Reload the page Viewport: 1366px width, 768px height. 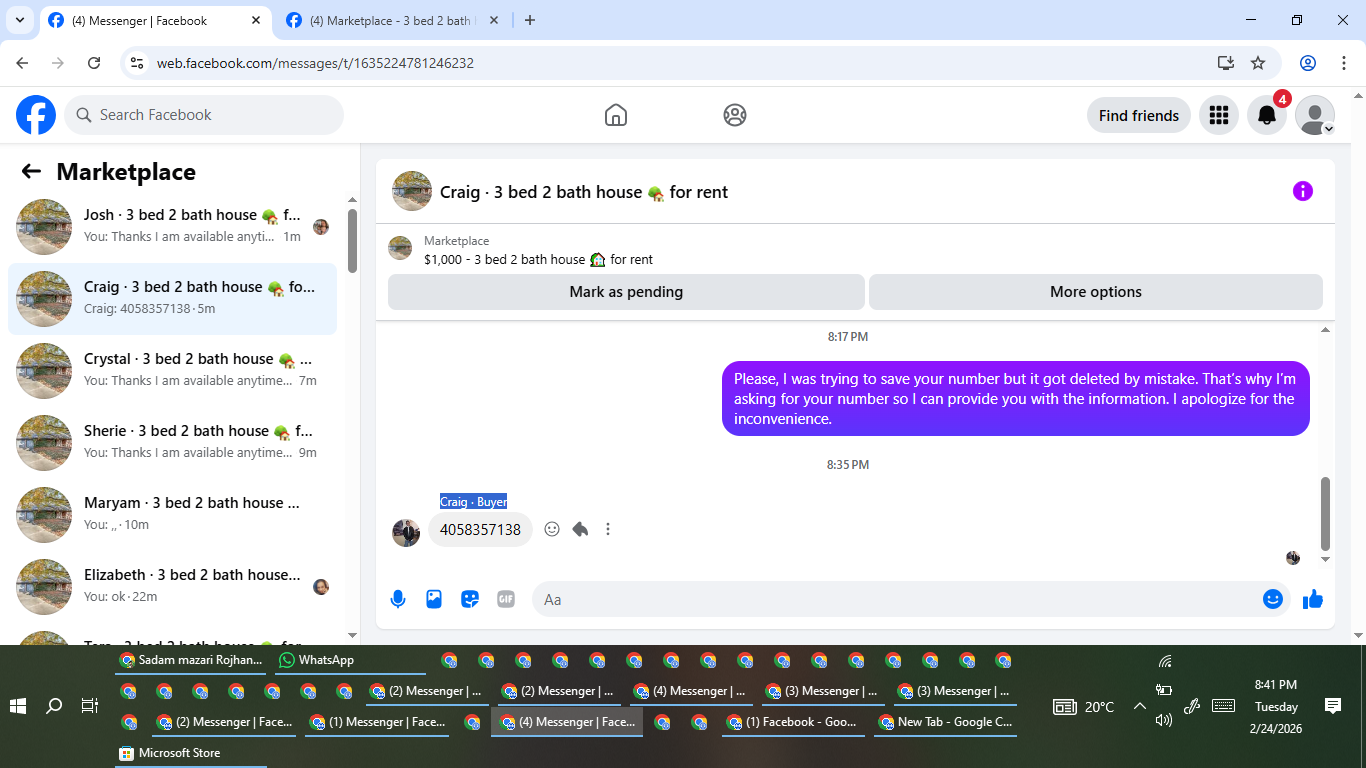coord(94,63)
